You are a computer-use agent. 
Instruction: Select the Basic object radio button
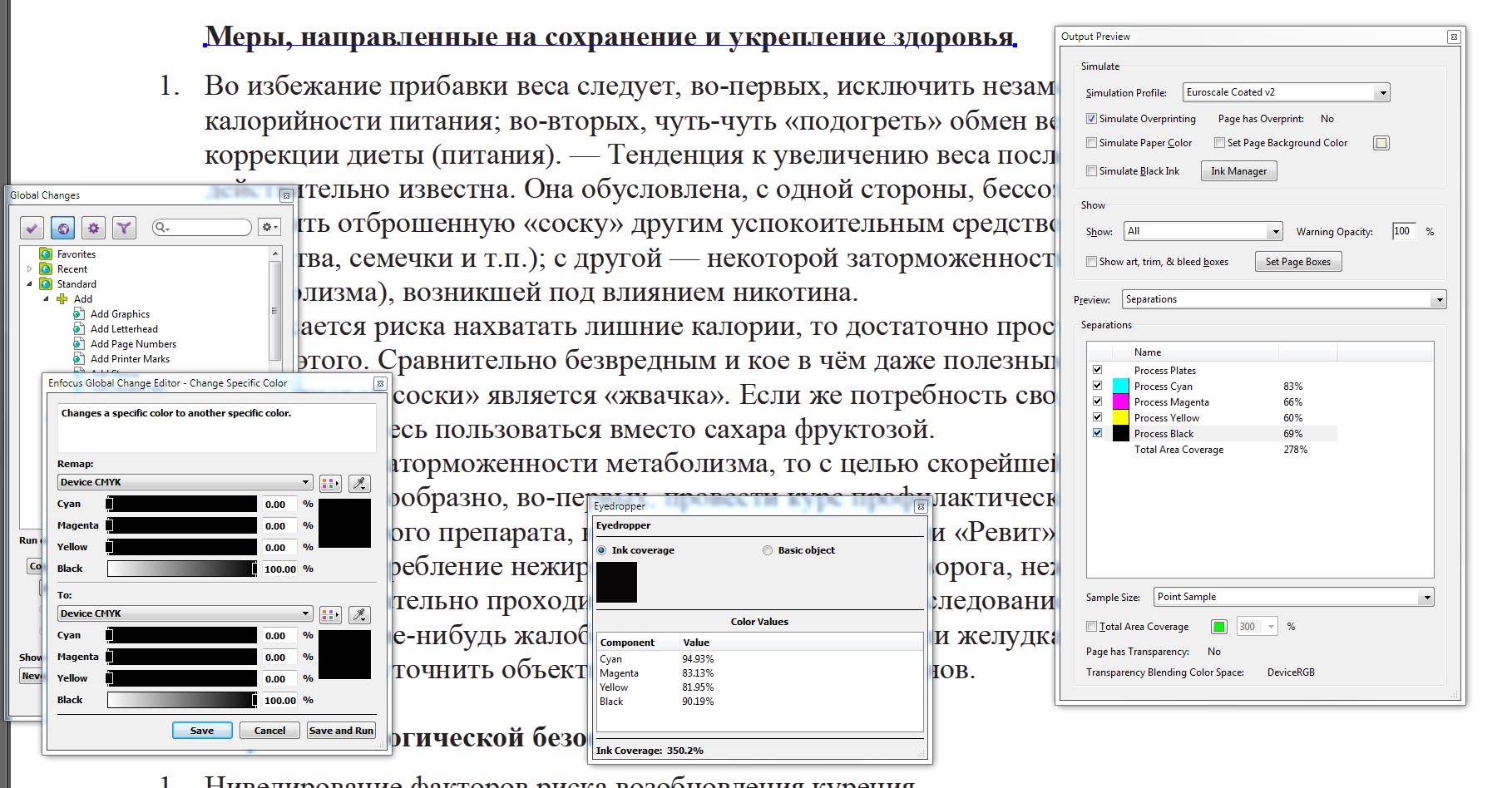tap(768, 550)
